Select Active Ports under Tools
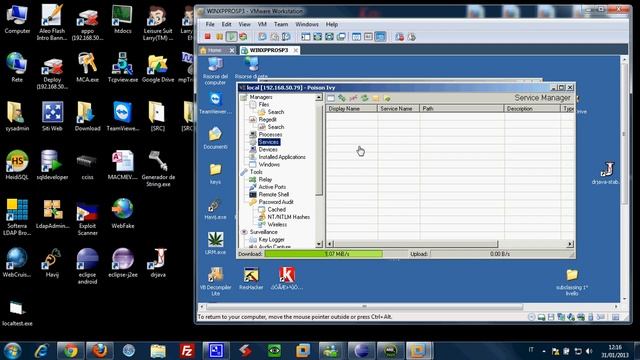 coord(272,187)
